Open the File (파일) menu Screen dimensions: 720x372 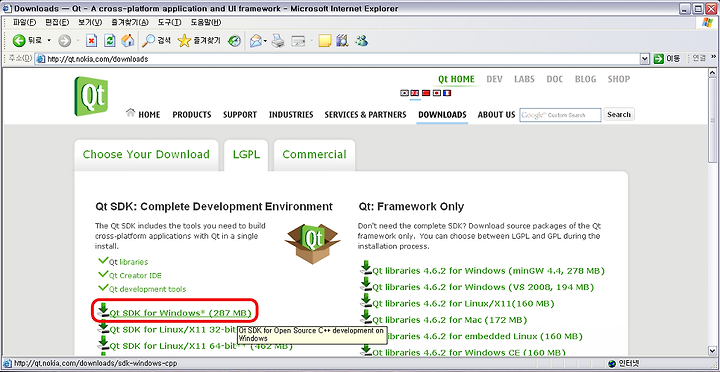pyautogui.click(x=24, y=23)
